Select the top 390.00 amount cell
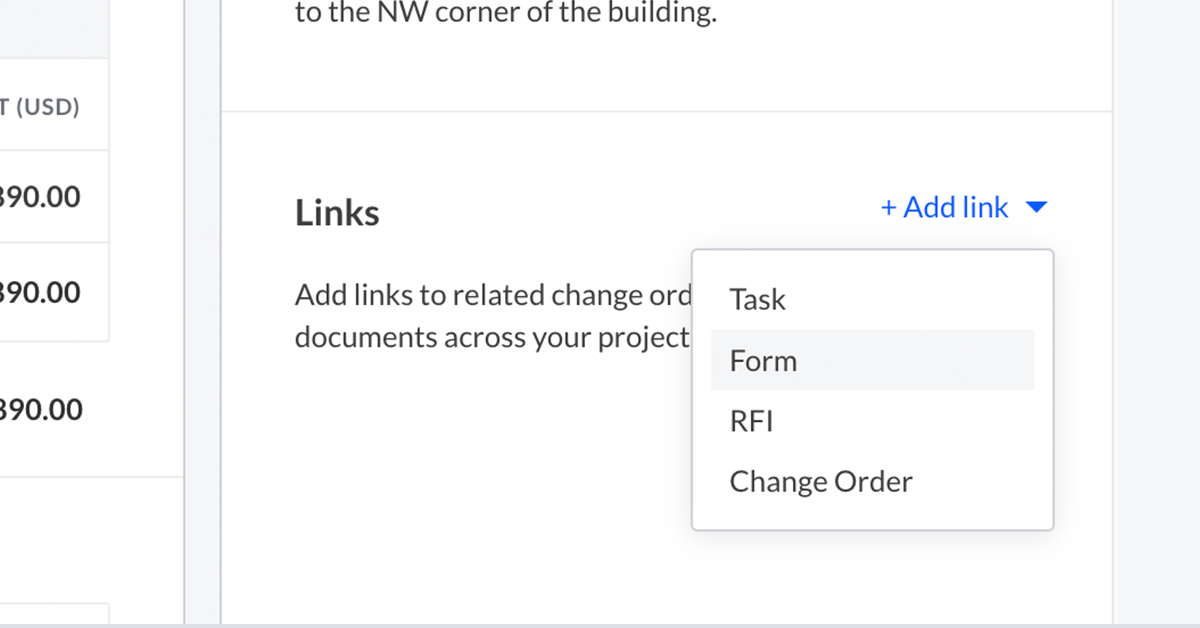 (42, 197)
